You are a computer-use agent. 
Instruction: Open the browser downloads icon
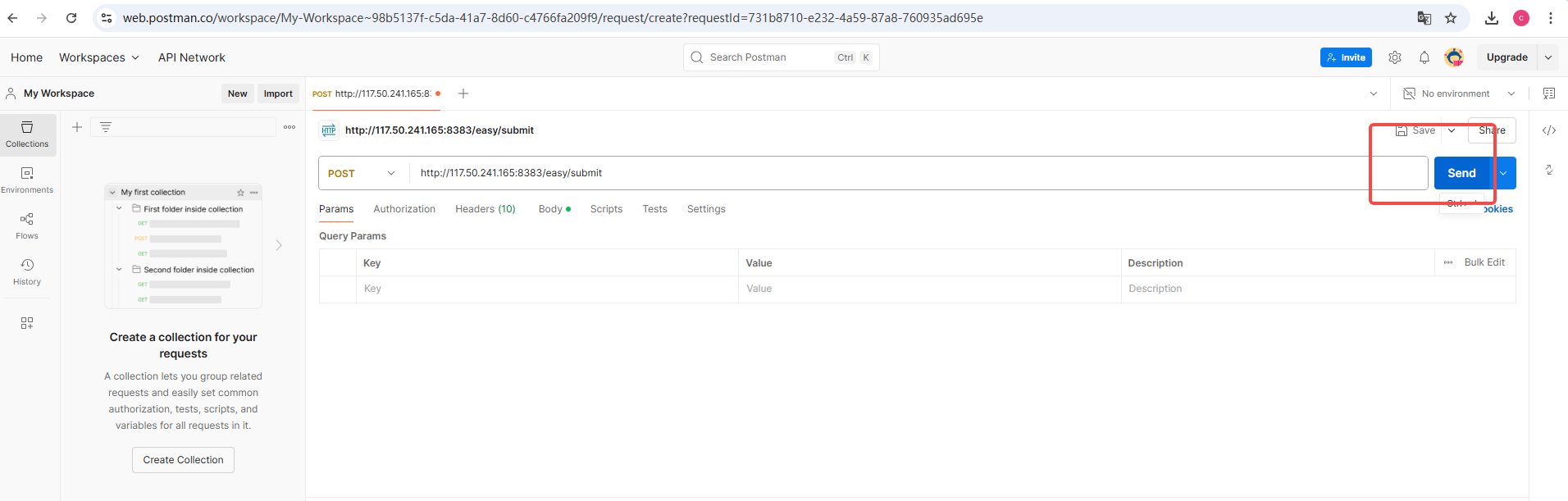(x=1492, y=18)
